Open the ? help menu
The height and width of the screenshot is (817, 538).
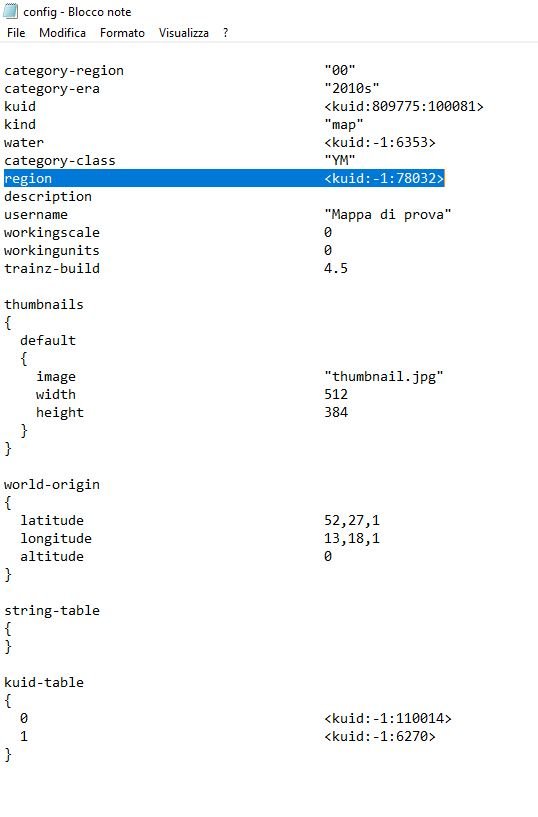coord(226,33)
